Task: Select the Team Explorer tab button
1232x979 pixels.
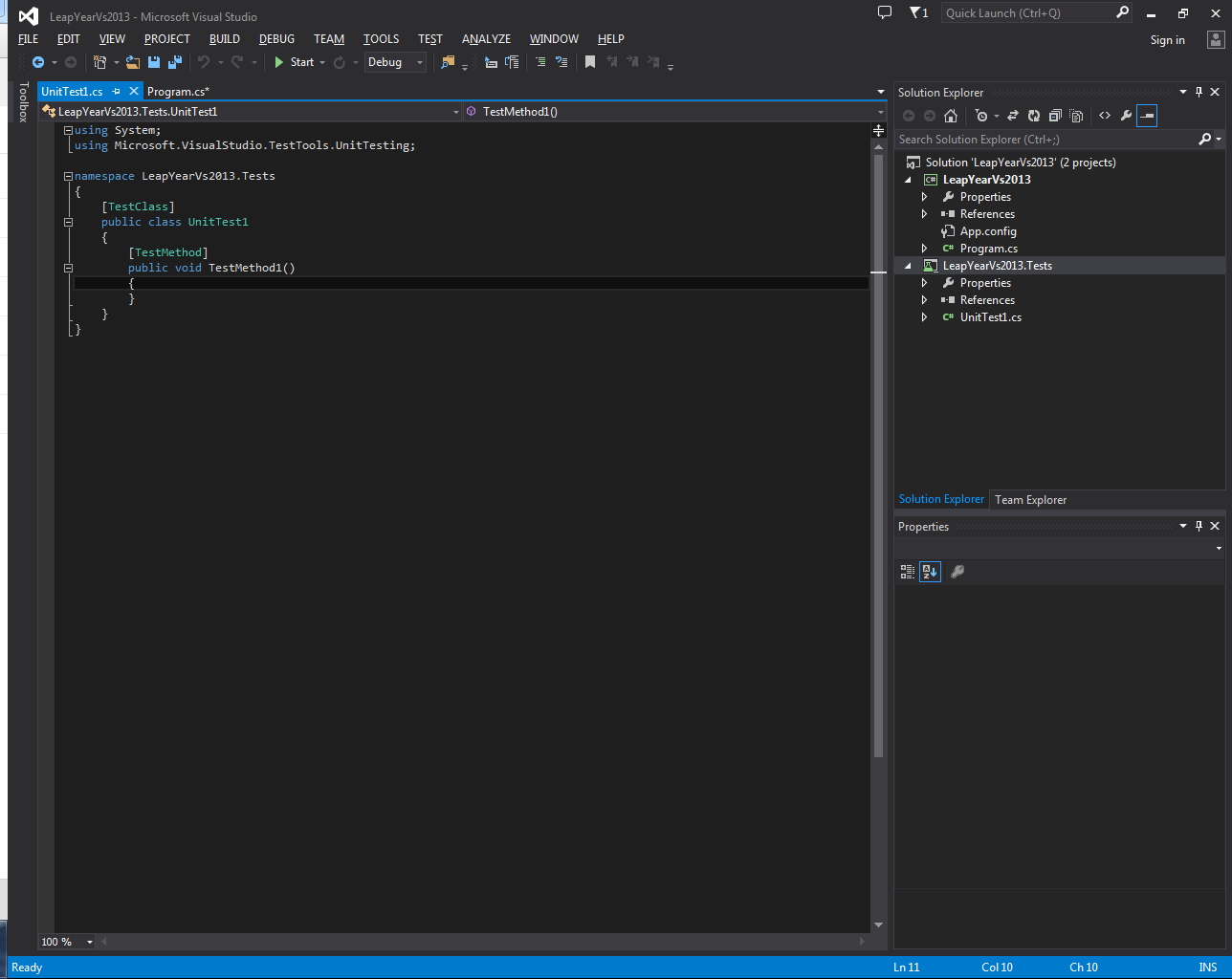Action: point(1030,499)
